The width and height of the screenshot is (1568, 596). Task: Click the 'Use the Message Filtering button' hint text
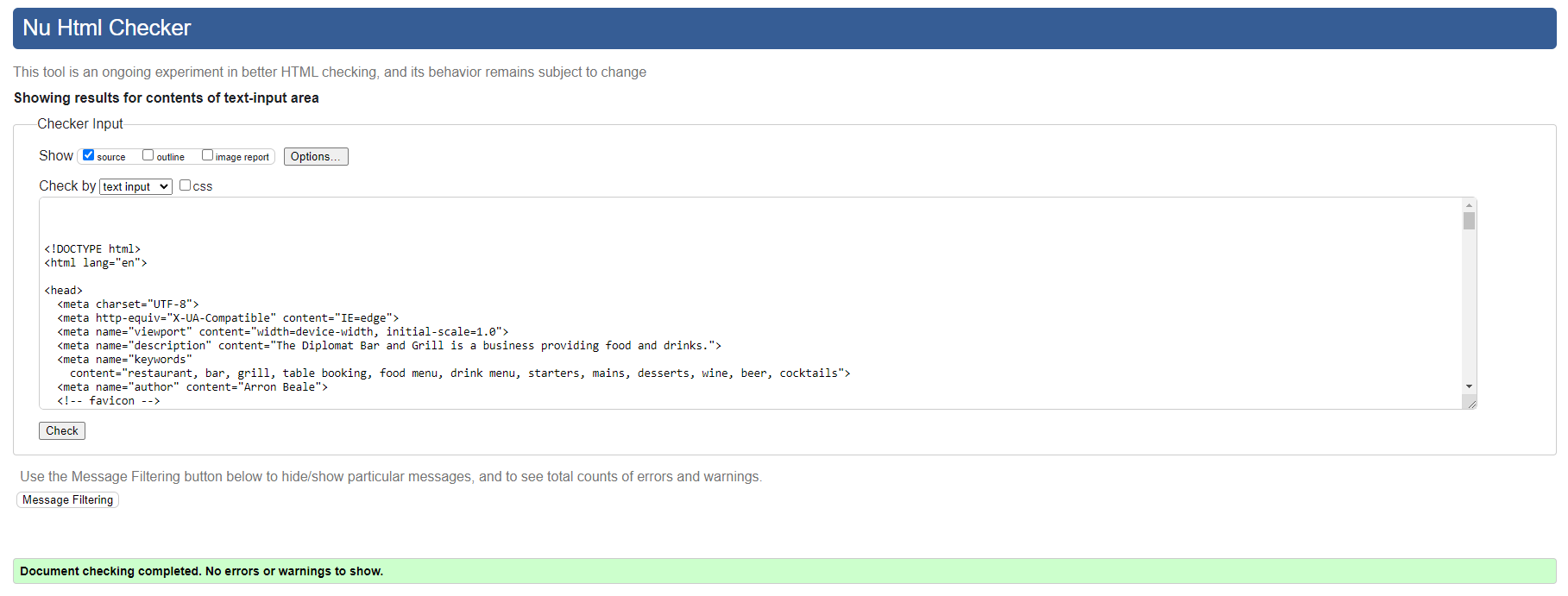pyautogui.click(x=391, y=477)
